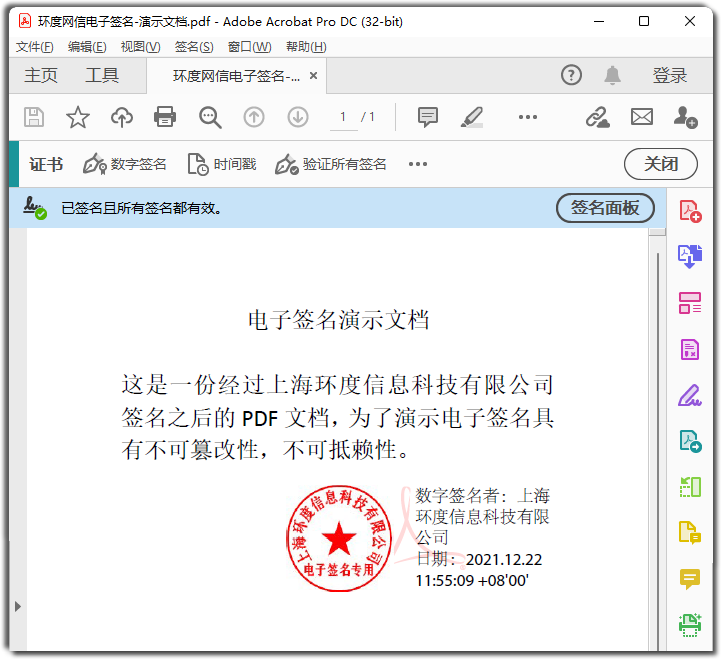Star this file as a favorite
The image size is (721, 659).
coord(77,117)
